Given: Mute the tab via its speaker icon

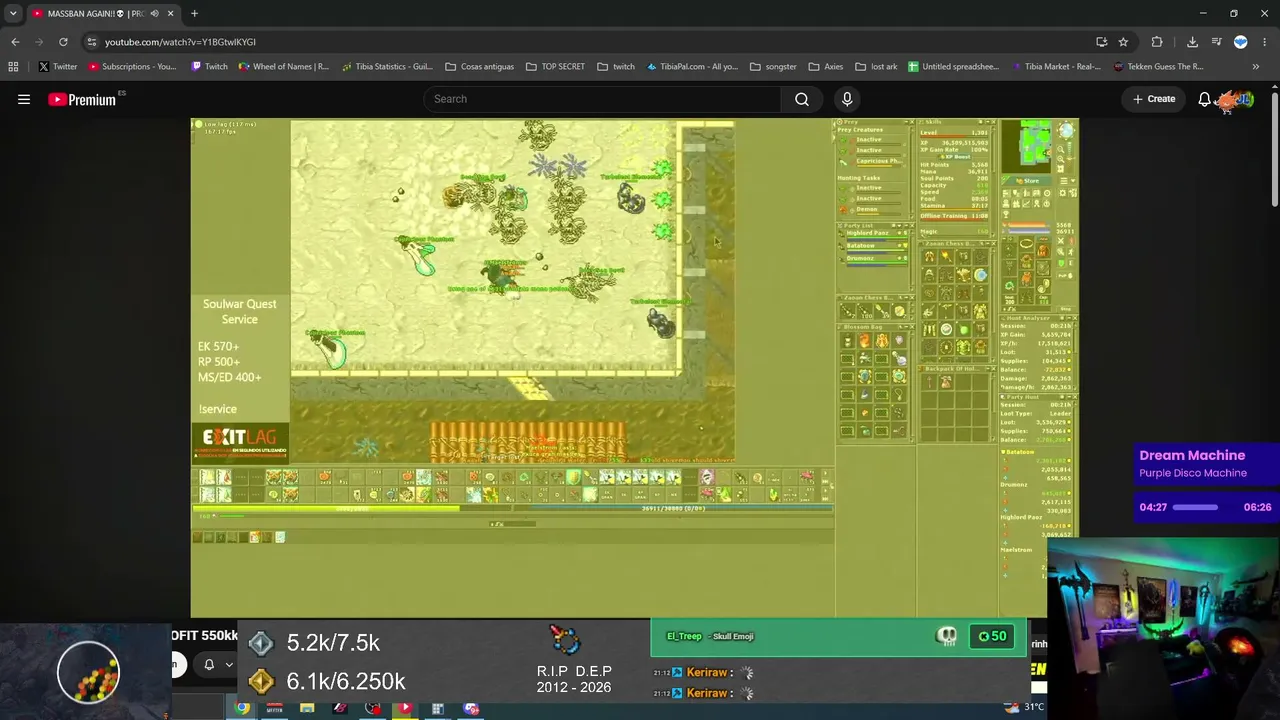Looking at the screenshot, I should [154, 13].
